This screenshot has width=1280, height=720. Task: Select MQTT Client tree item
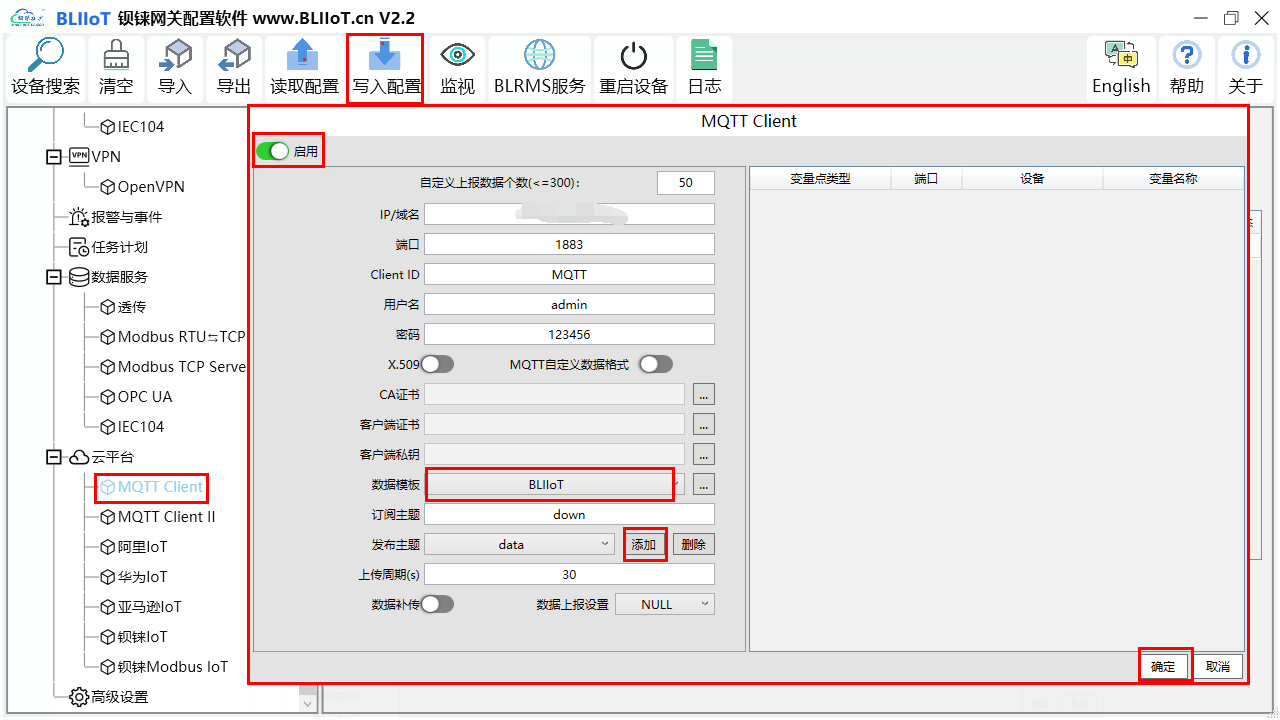tap(151, 487)
